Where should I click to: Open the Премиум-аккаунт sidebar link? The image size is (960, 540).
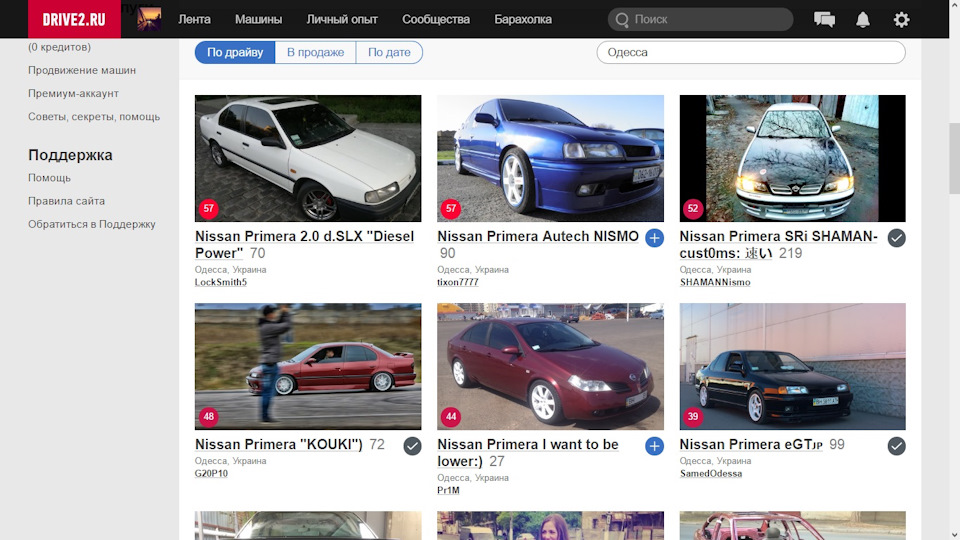(x=73, y=94)
